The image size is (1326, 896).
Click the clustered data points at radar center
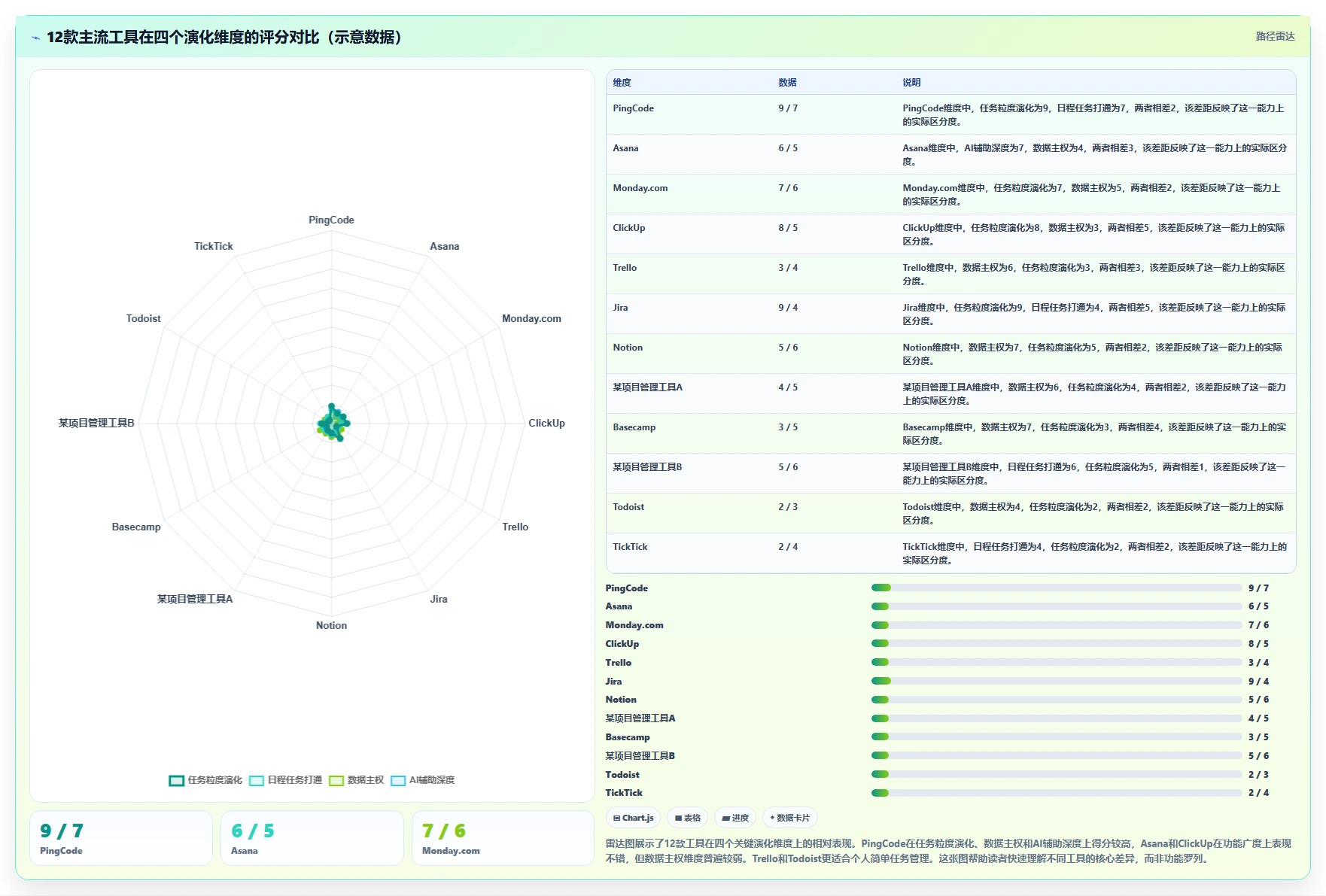click(x=332, y=423)
